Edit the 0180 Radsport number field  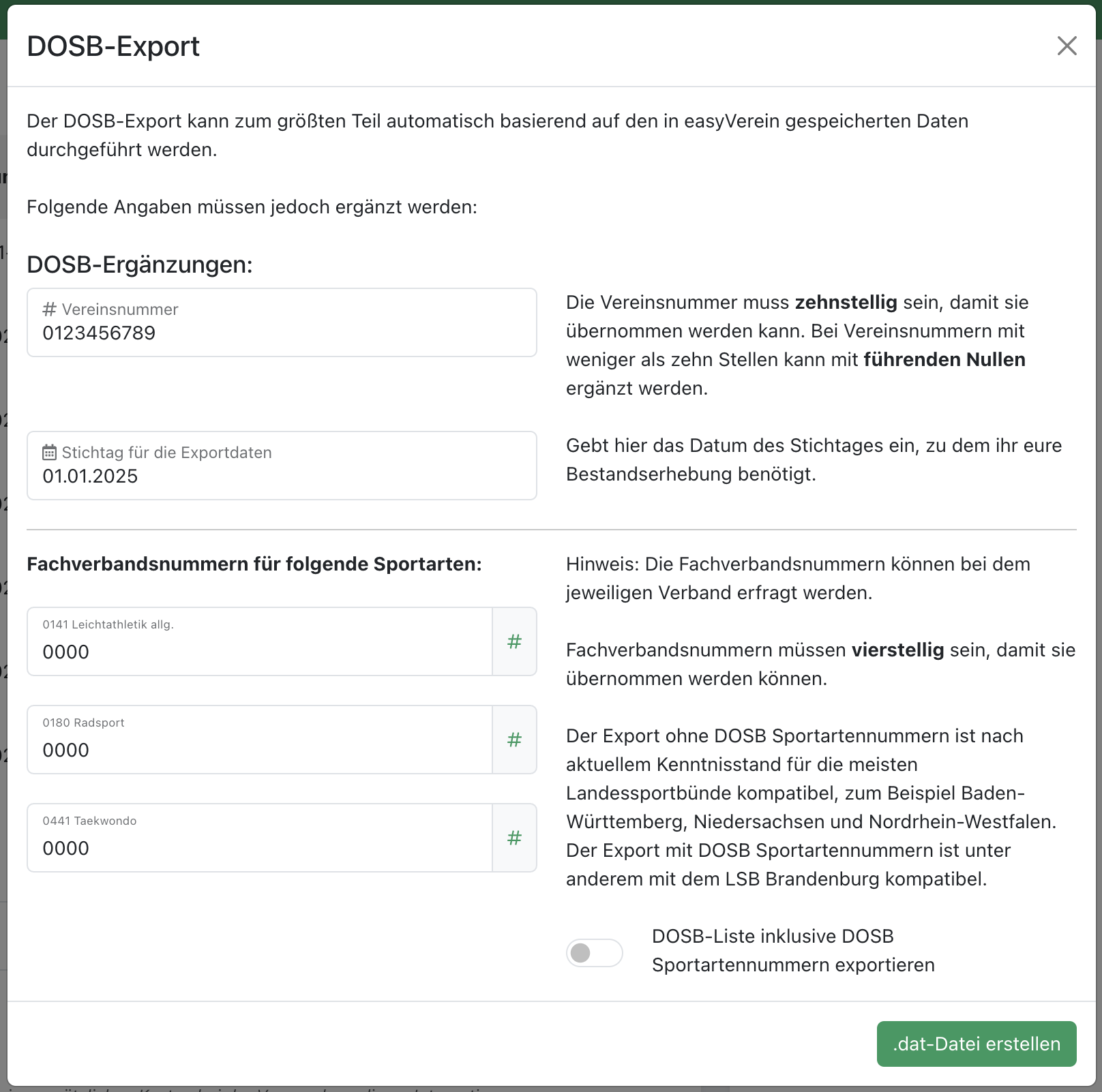260,740
